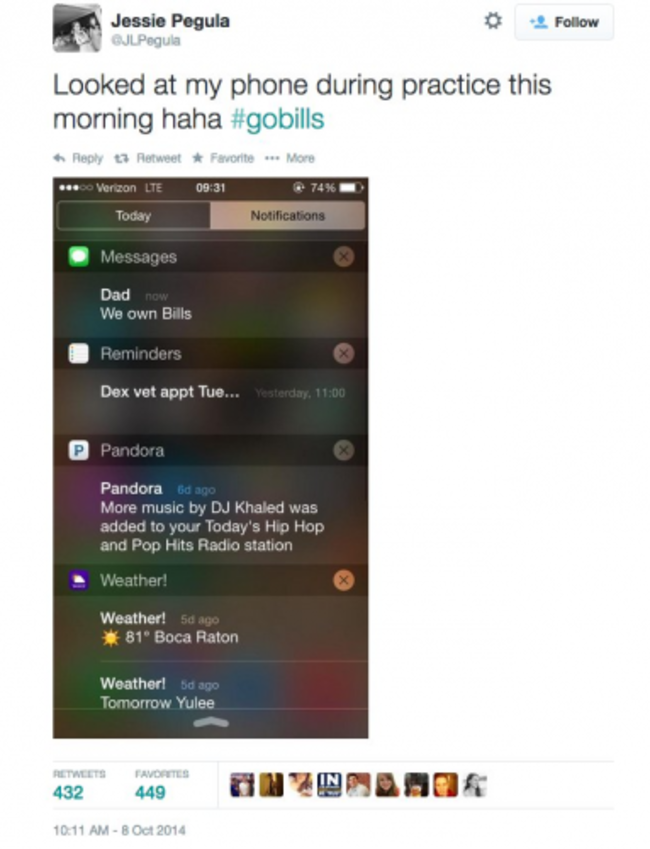Viewport: 650px width, 849px height.
Task: Open the tweet settings gear icon
Action: (492, 21)
